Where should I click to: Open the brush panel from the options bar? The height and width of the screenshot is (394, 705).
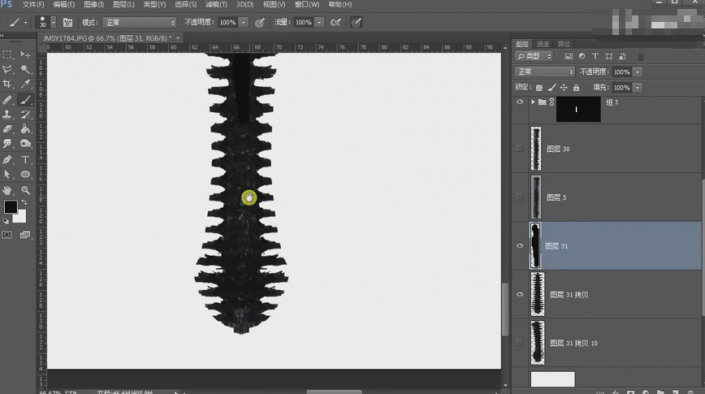pos(67,22)
